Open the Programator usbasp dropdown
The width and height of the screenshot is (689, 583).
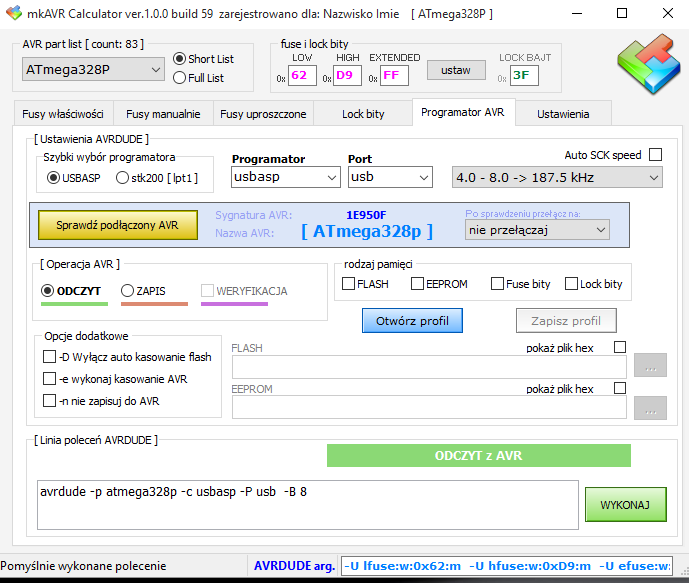pyautogui.click(x=286, y=177)
